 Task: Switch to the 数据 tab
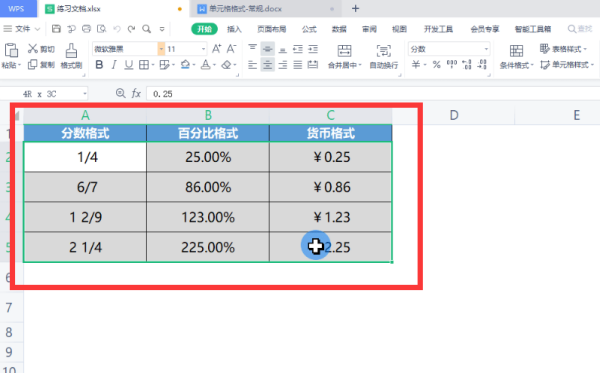click(339, 29)
